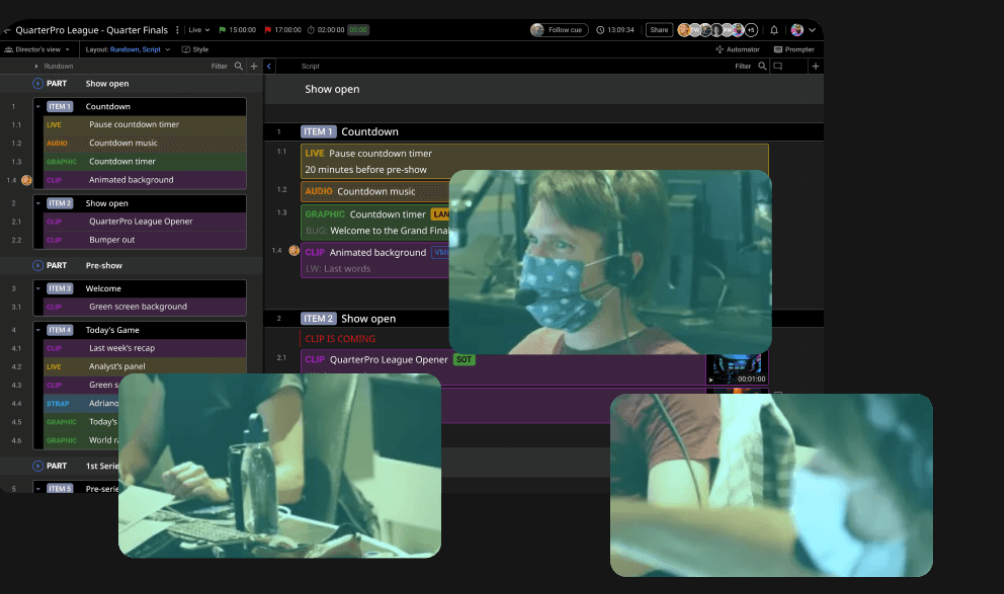Click the green start flag 15:00:00
Screen dimensions: 1004x594
237,30
